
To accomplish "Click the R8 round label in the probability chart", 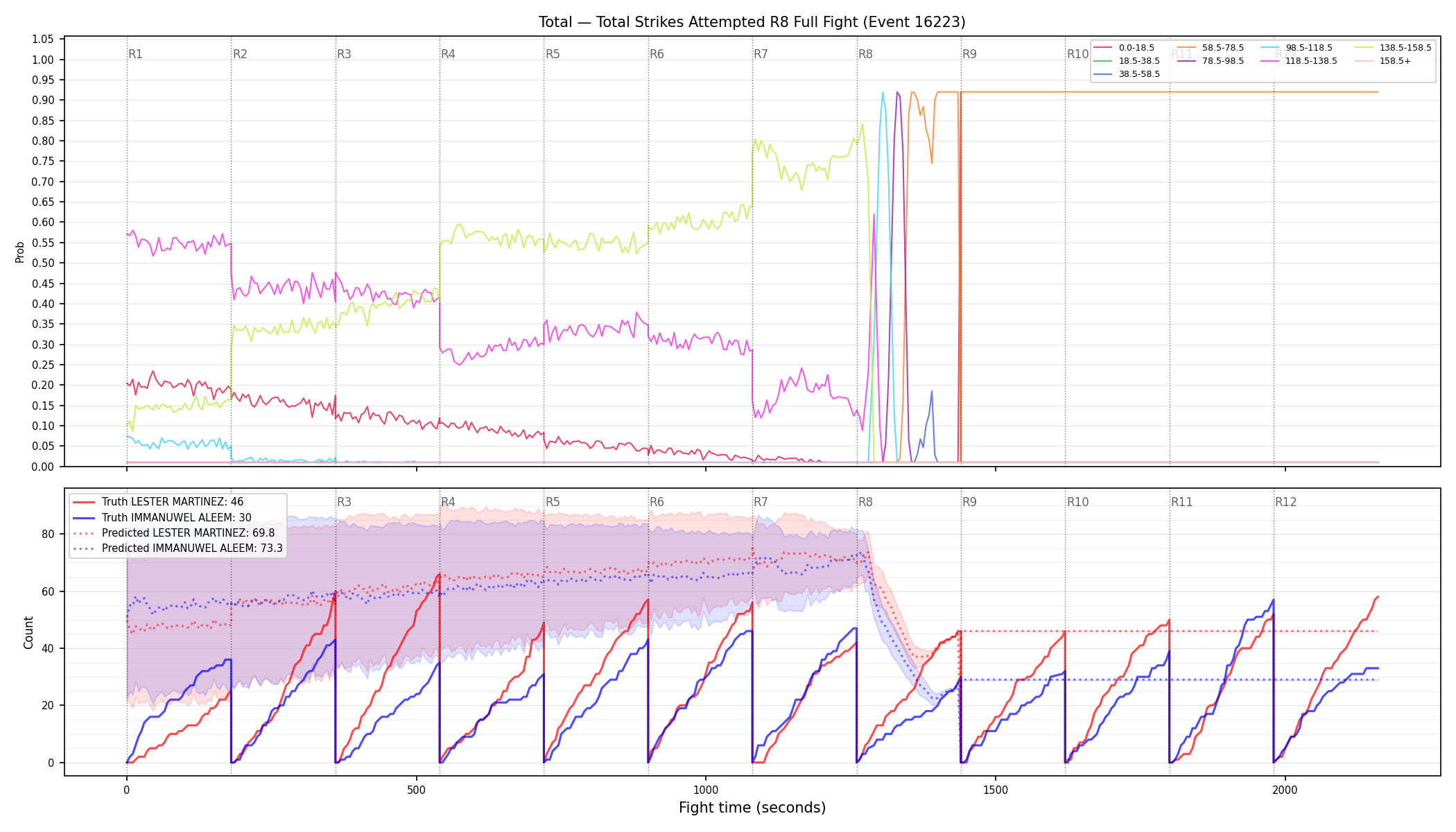I will click(x=865, y=54).
